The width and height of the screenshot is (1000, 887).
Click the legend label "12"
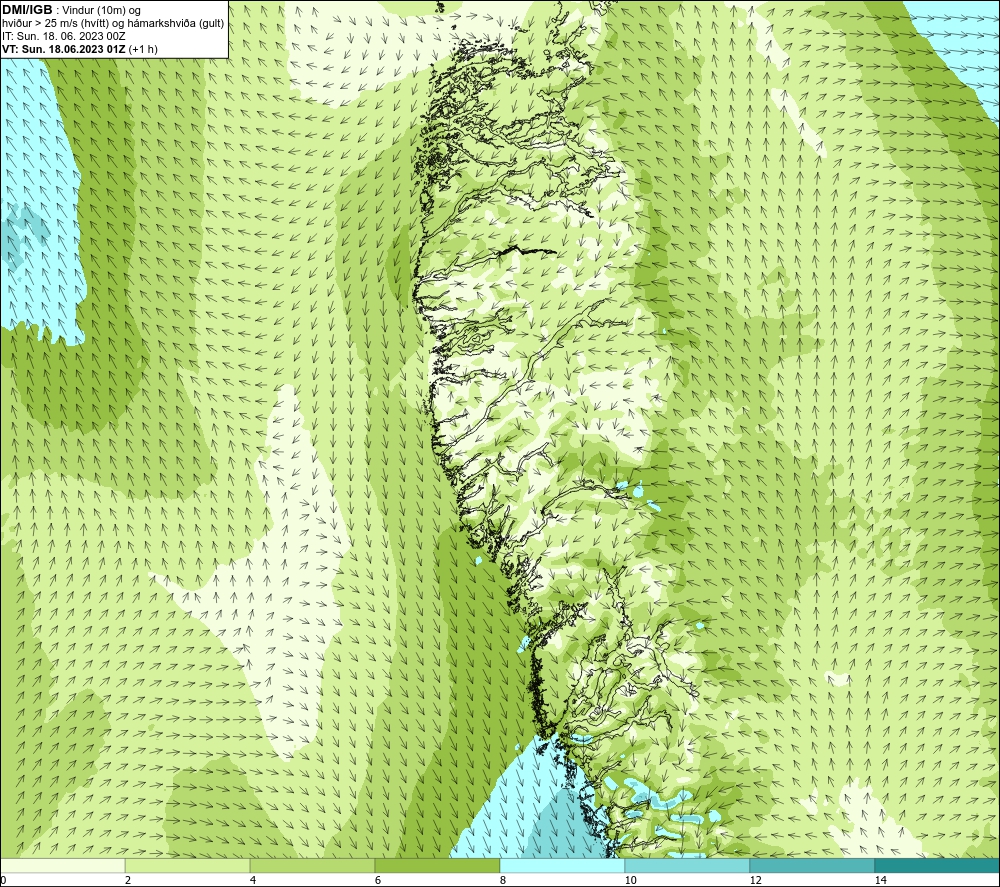tap(755, 880)
